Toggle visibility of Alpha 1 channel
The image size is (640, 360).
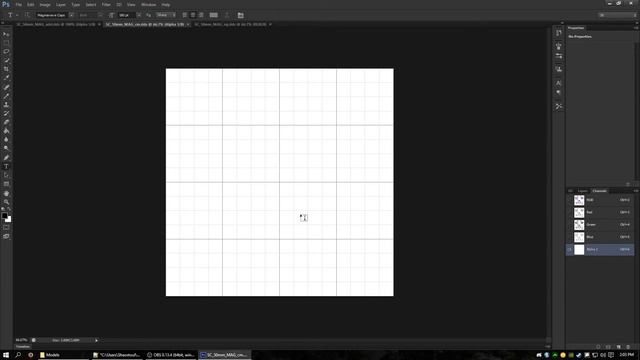570,249
